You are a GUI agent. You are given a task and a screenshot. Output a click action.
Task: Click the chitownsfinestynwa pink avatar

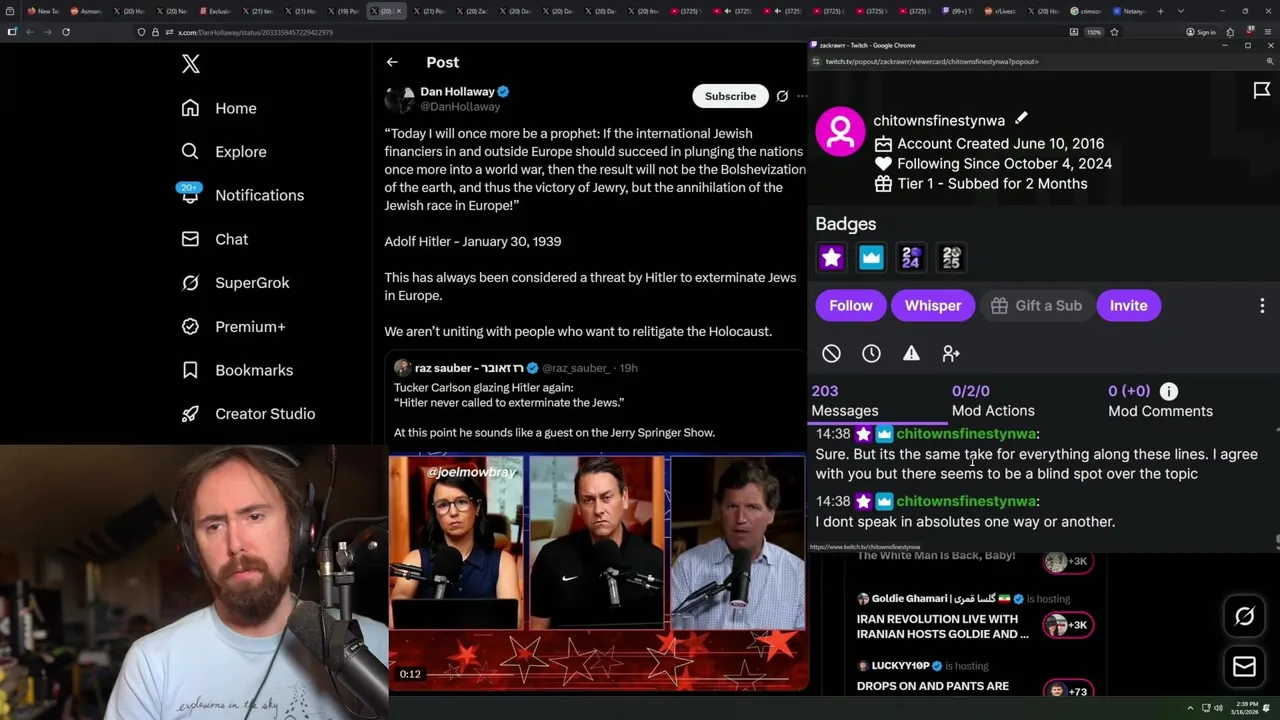coord(840,131)
